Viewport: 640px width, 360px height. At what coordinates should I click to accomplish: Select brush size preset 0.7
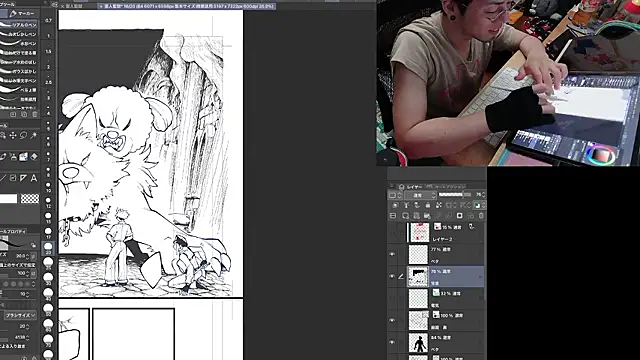click(x=48, y=20)
